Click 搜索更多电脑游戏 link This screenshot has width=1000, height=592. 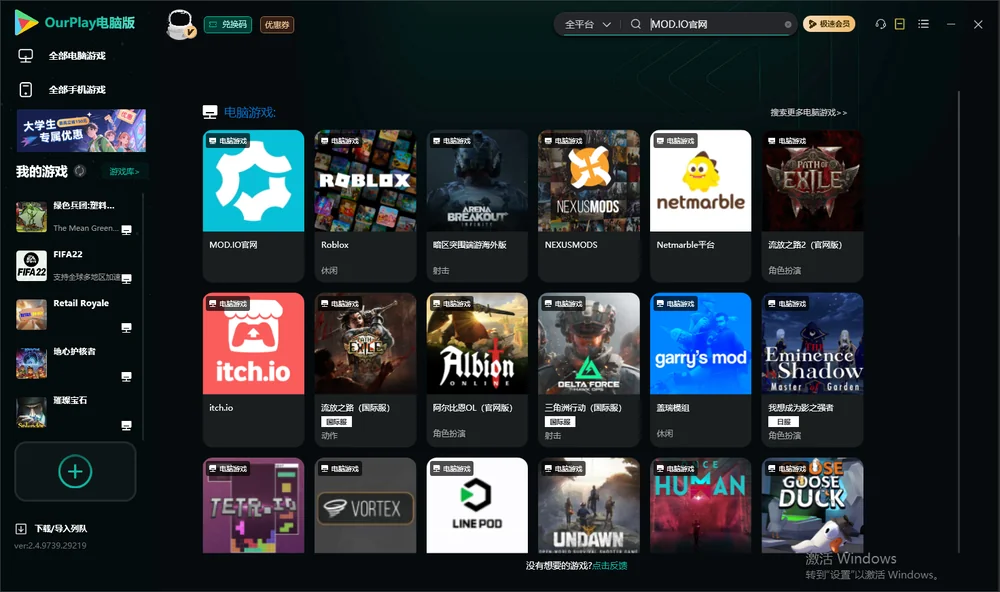point(809,113)
